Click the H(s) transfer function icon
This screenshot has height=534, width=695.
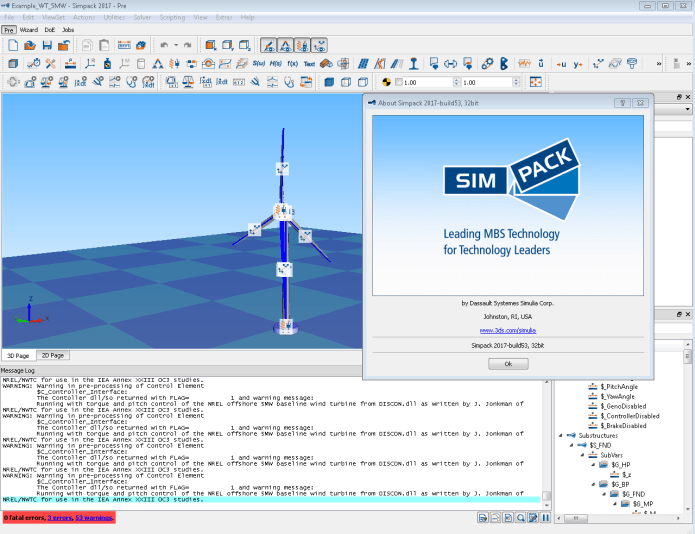275,63
